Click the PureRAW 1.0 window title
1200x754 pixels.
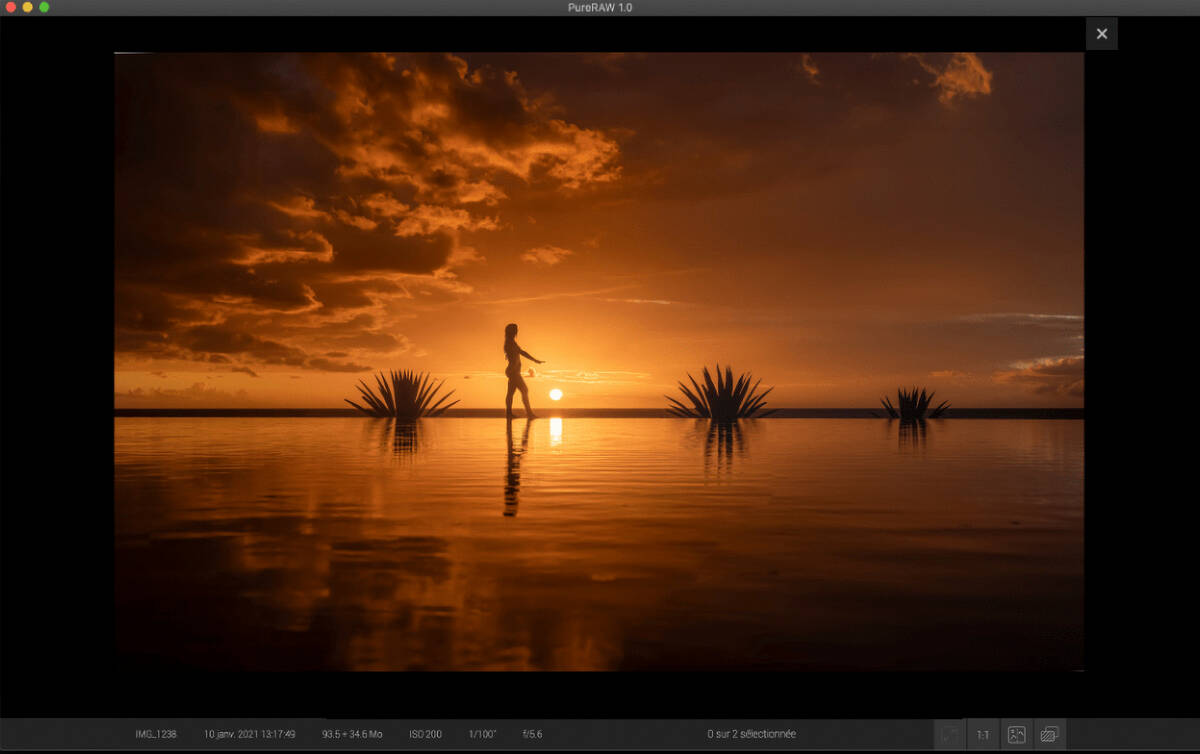(599, 7)
